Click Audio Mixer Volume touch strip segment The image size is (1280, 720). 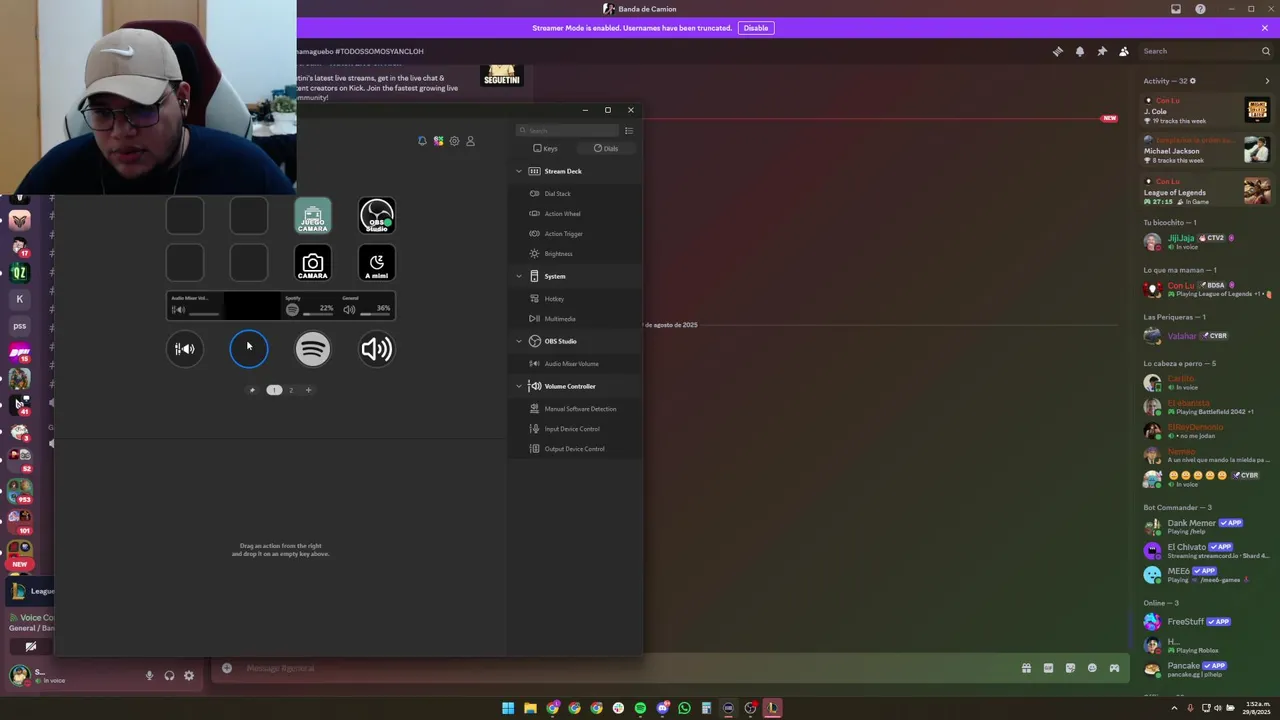(195, 306)
